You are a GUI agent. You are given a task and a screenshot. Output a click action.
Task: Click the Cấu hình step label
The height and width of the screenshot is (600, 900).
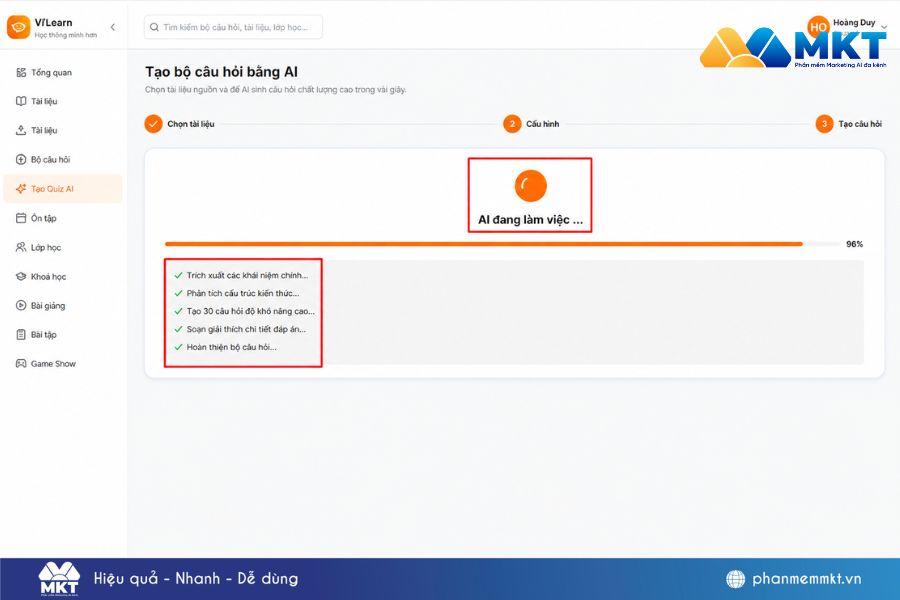tap(542, 124)
